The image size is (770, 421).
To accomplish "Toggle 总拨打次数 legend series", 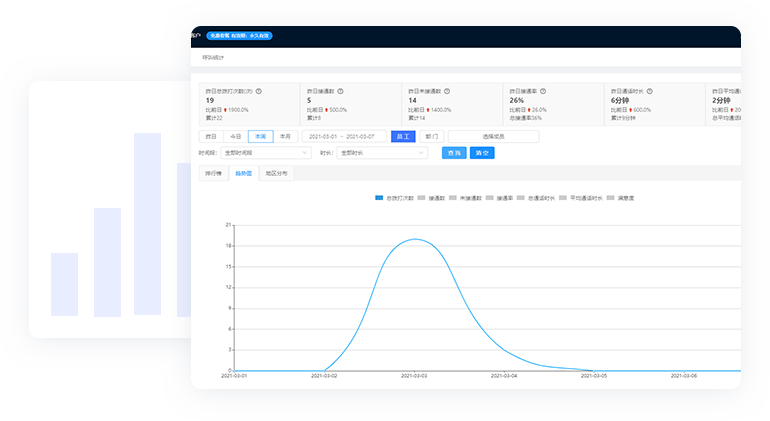I will pos(394,198).
